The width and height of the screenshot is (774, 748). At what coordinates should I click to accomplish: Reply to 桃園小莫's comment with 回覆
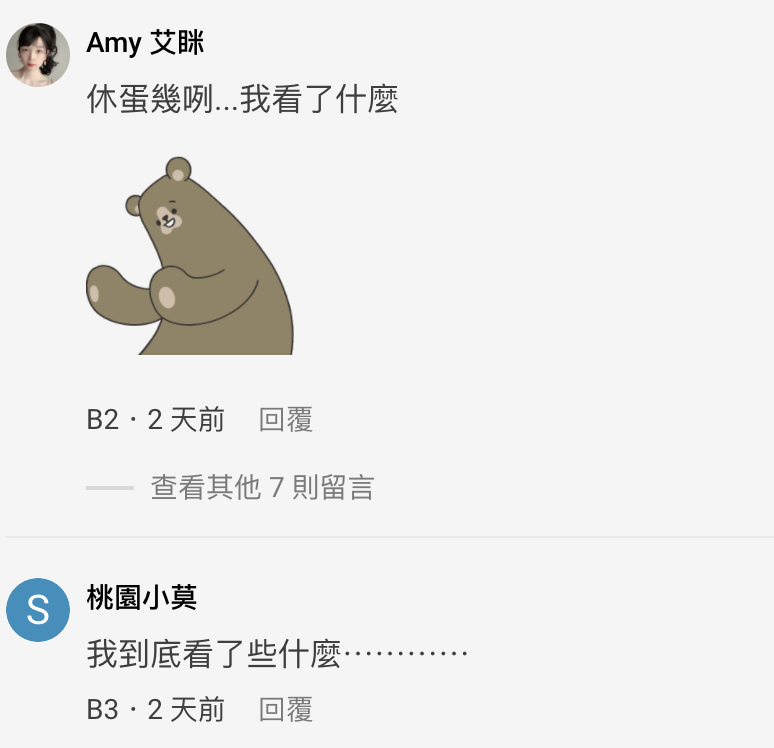[286, 709]
